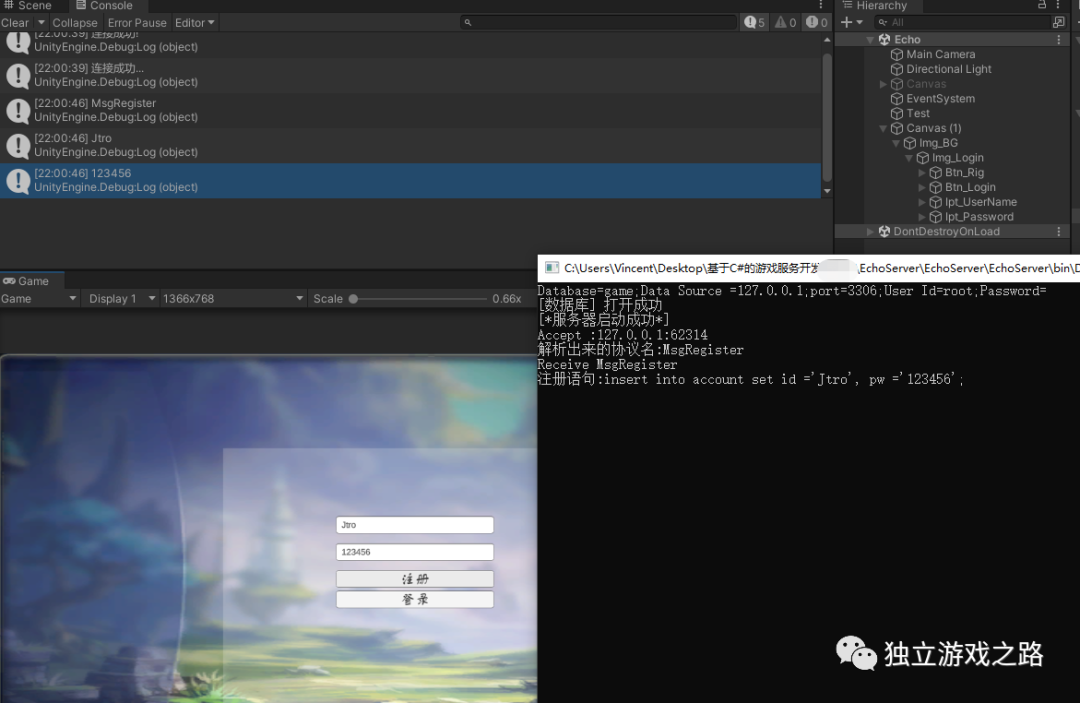Click the Ipt_Password cube icon
This screenshot has width=1080, height=703.
pos(935,217)
